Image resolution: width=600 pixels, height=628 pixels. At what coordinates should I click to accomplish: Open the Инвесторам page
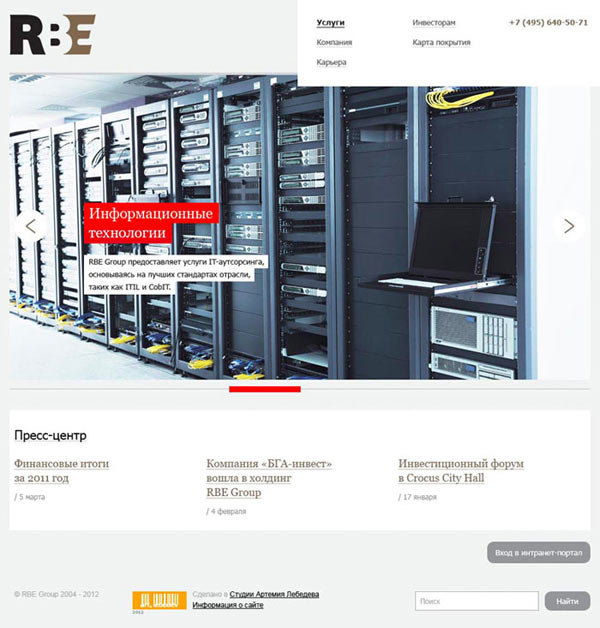pos(434,22)
